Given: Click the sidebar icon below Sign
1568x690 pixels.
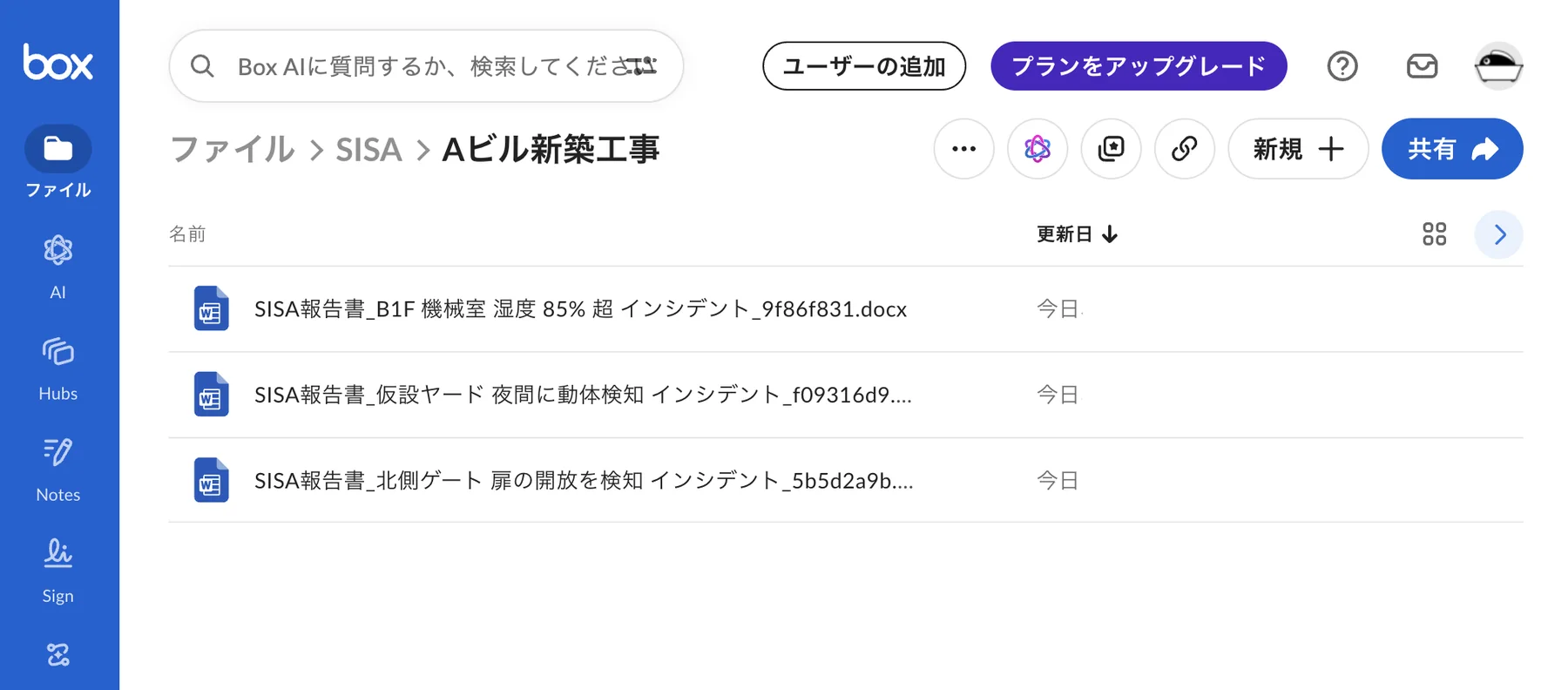Looking at the screenshot, I should (x=57, y=654).
